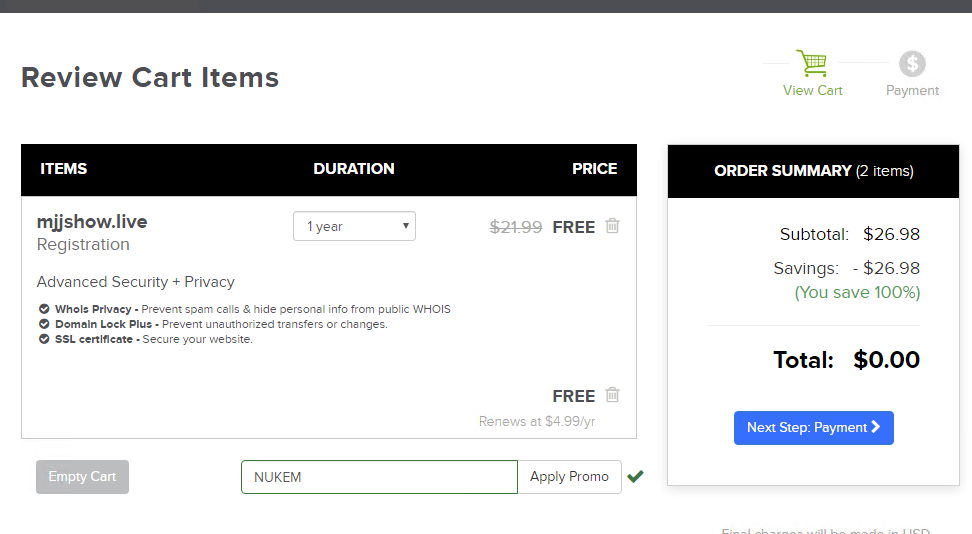Open the 1 year duration dropdown

tap(354, 226)
